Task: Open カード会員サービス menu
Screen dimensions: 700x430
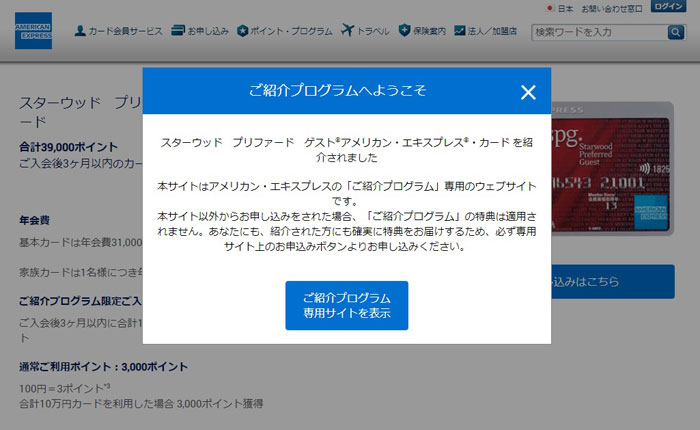Action: point(125,31)
